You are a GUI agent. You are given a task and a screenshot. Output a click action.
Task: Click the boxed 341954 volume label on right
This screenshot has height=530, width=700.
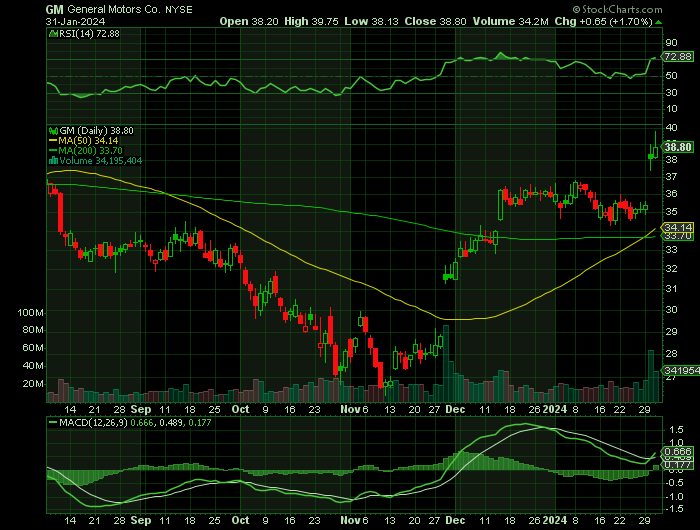(681, 371)
